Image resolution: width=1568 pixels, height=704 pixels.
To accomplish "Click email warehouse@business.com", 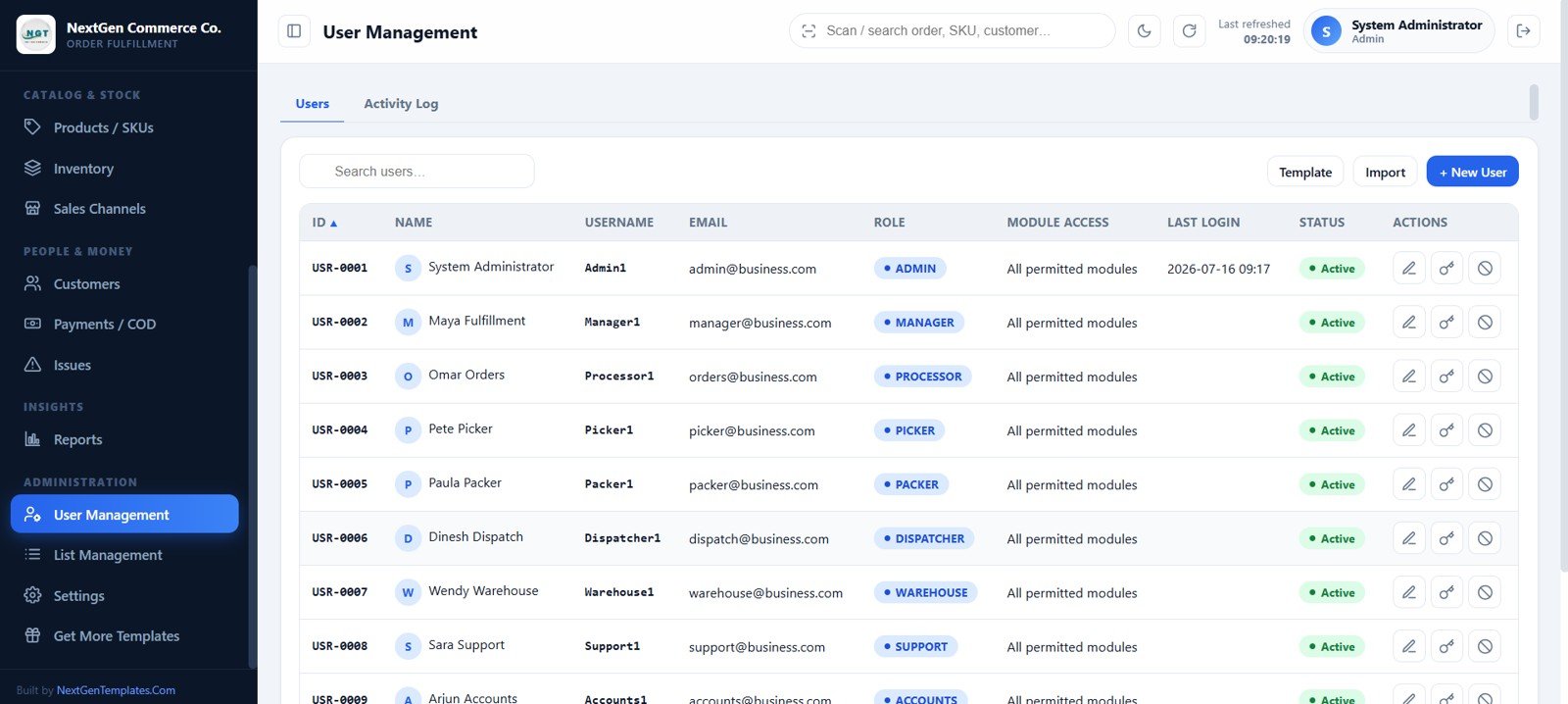I will [x=765, y=593].
